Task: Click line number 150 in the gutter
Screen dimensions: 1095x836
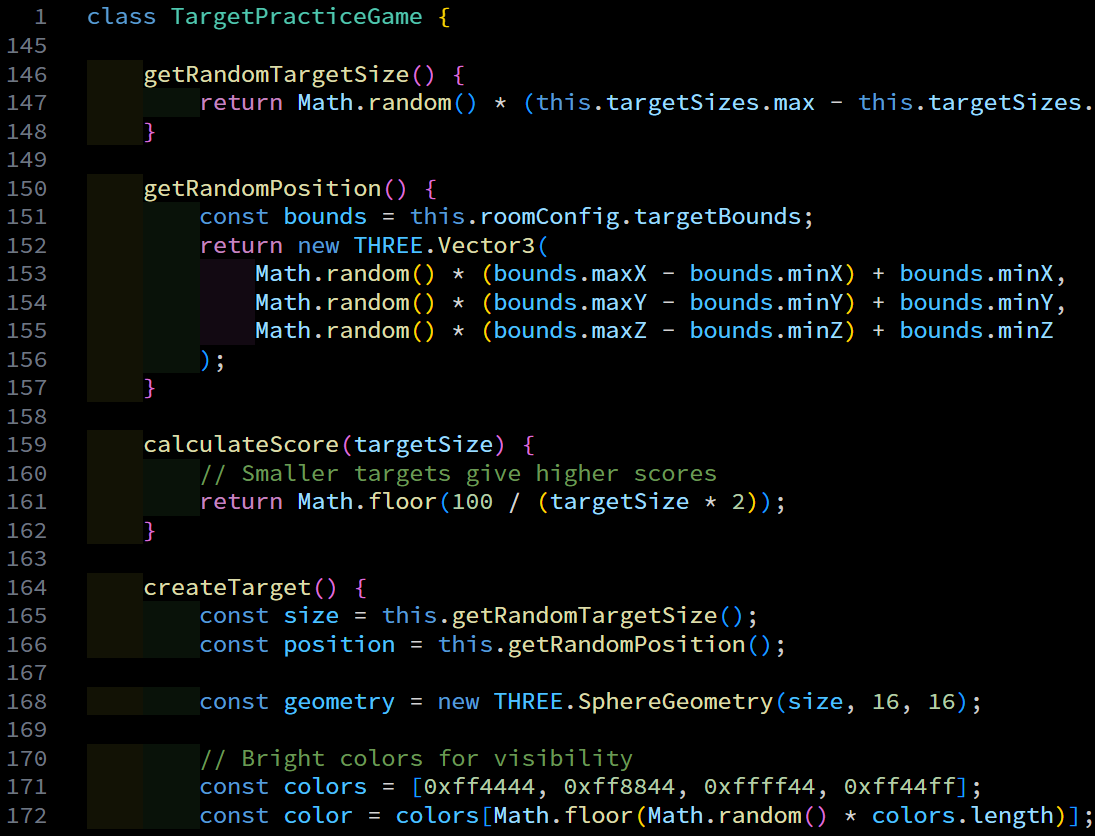Action: [x=27, y=189]
